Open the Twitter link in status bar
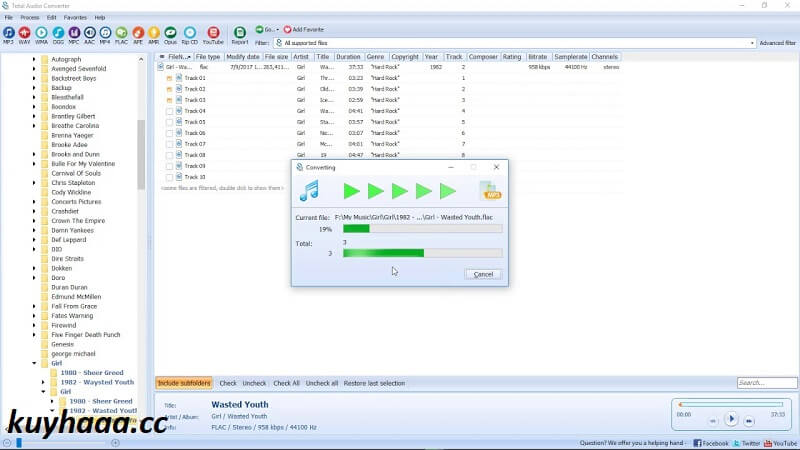The height and width of the screenshot is (450, 800). coord(746,443)
